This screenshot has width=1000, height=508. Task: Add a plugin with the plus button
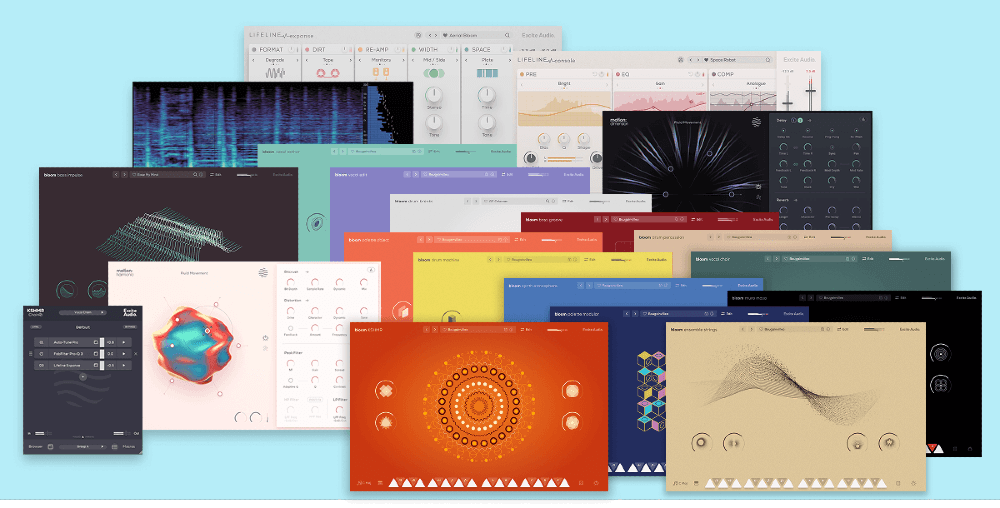tap(83, 377)
